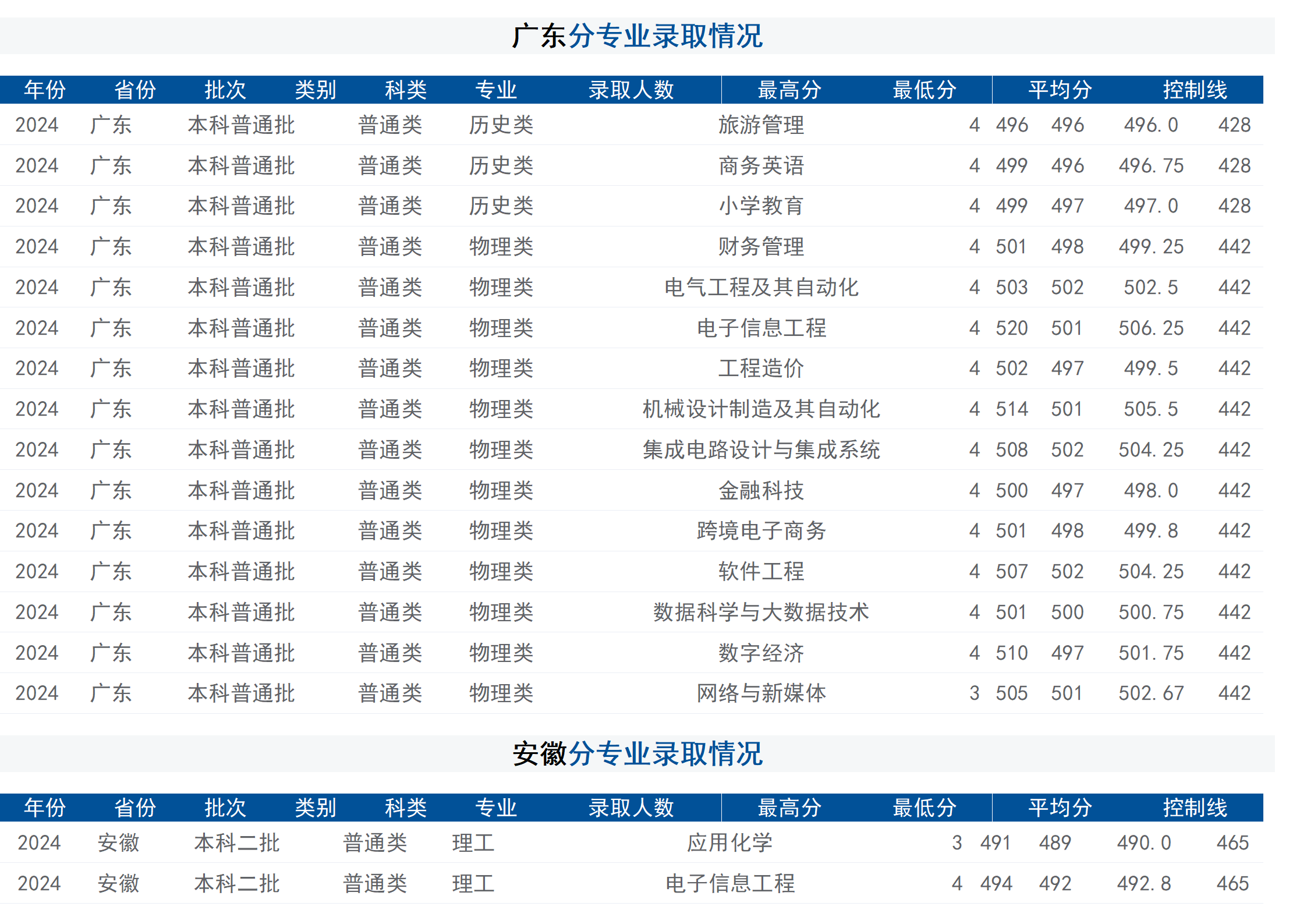Click the 旅游管理 major cell
This screenshot has width=1307, height=924.
pyautogui.click(x=761, y=124)
